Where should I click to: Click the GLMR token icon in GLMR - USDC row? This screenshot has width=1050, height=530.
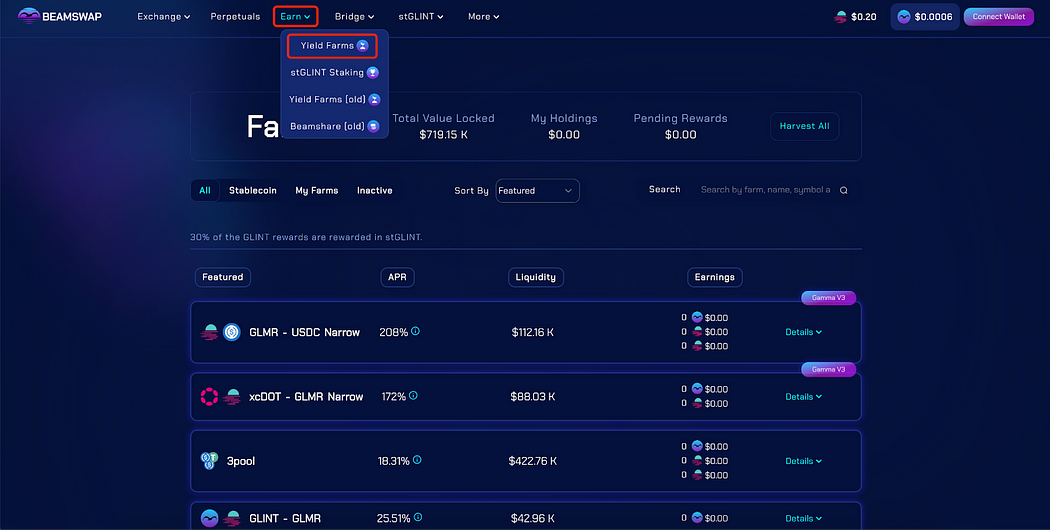coord(210,332)
